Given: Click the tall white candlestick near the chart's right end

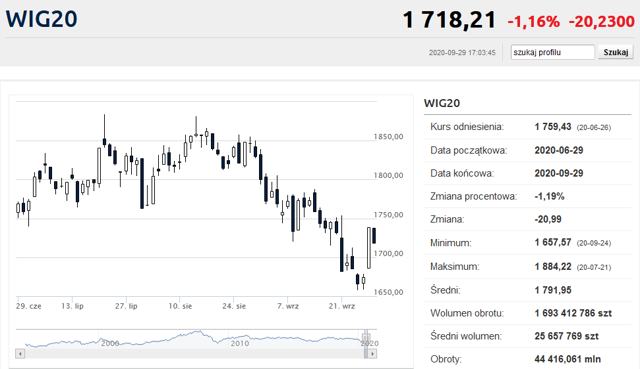Looking at the screenshot, I should (x=369, y=248).
